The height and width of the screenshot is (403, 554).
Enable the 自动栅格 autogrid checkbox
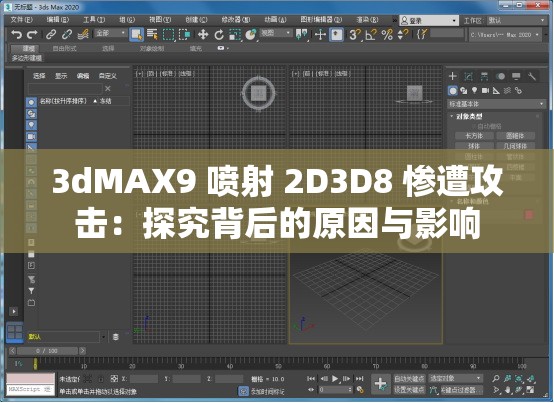[475, 126]
